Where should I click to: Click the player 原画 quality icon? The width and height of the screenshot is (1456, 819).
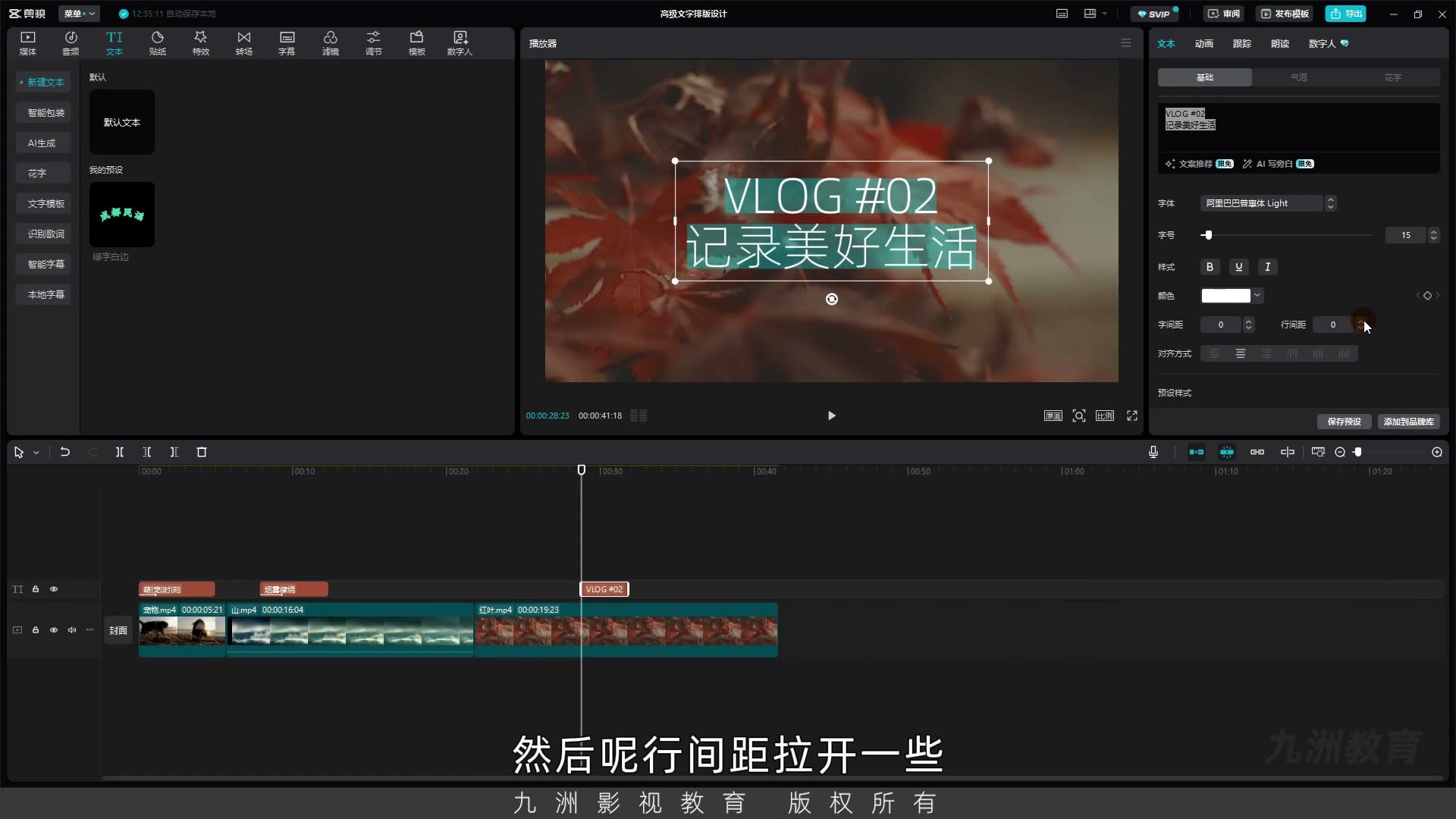(1053, 416)
